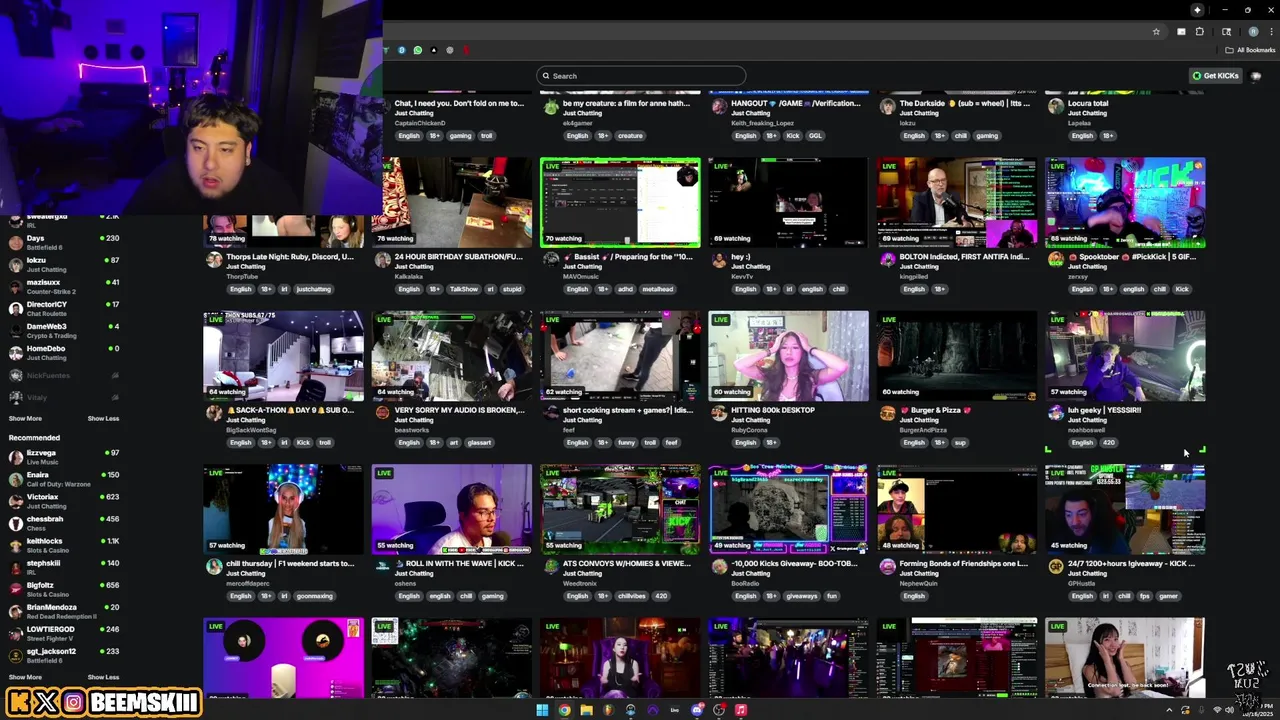Click Victoriax avatar under Recommended
This screenshot has width=1280, height=720.
tap(16, 502)
